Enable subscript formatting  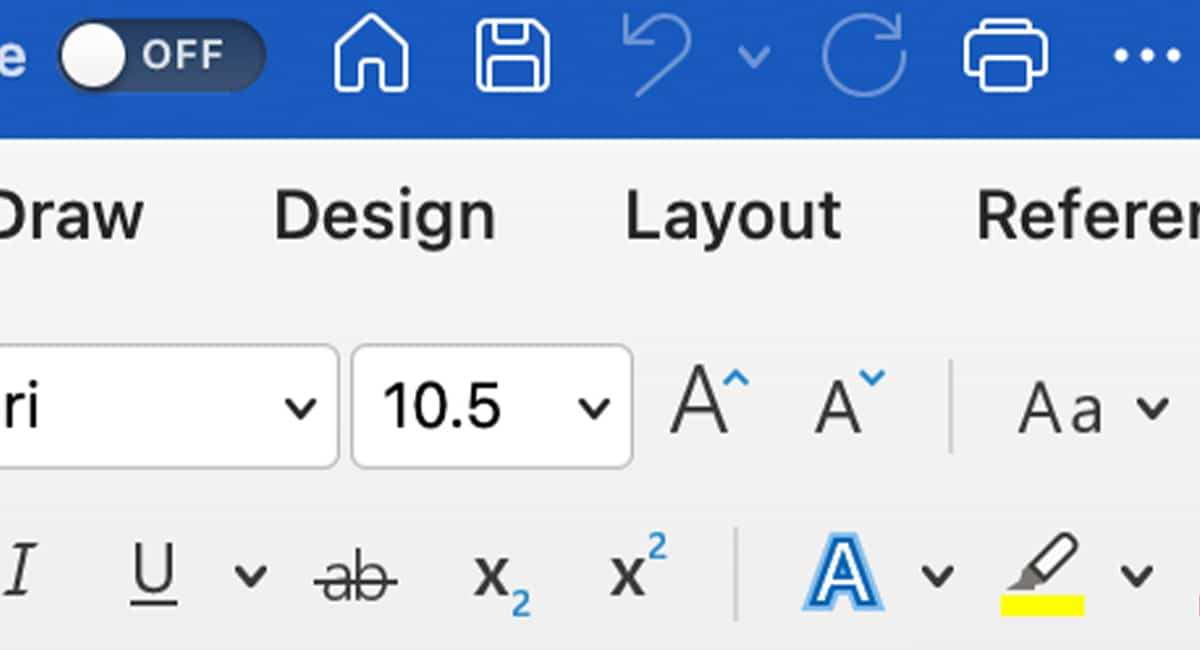tap(500, 575)
